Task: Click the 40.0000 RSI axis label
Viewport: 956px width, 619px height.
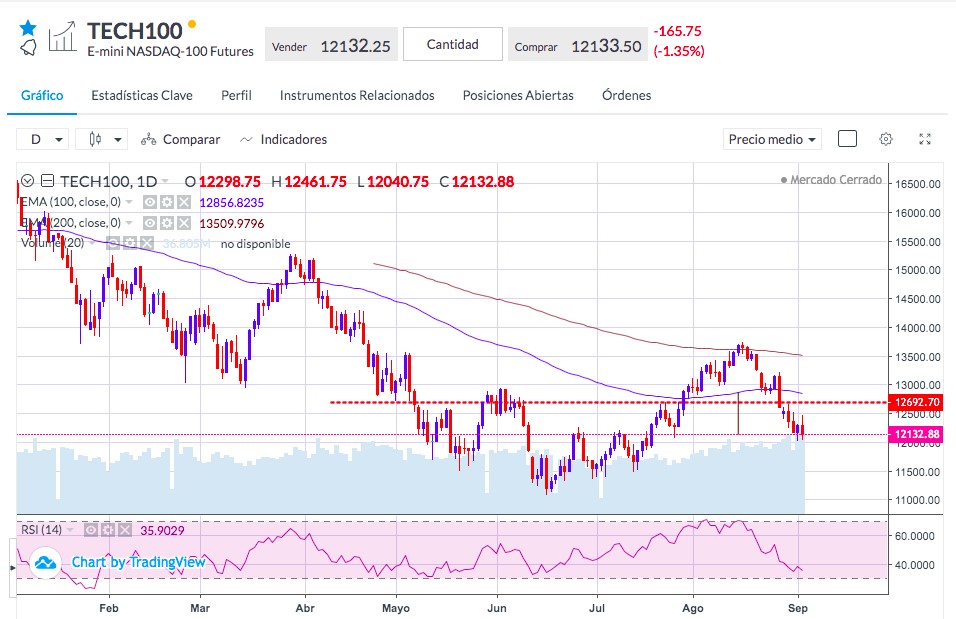Action: click(x=915, y=565)
